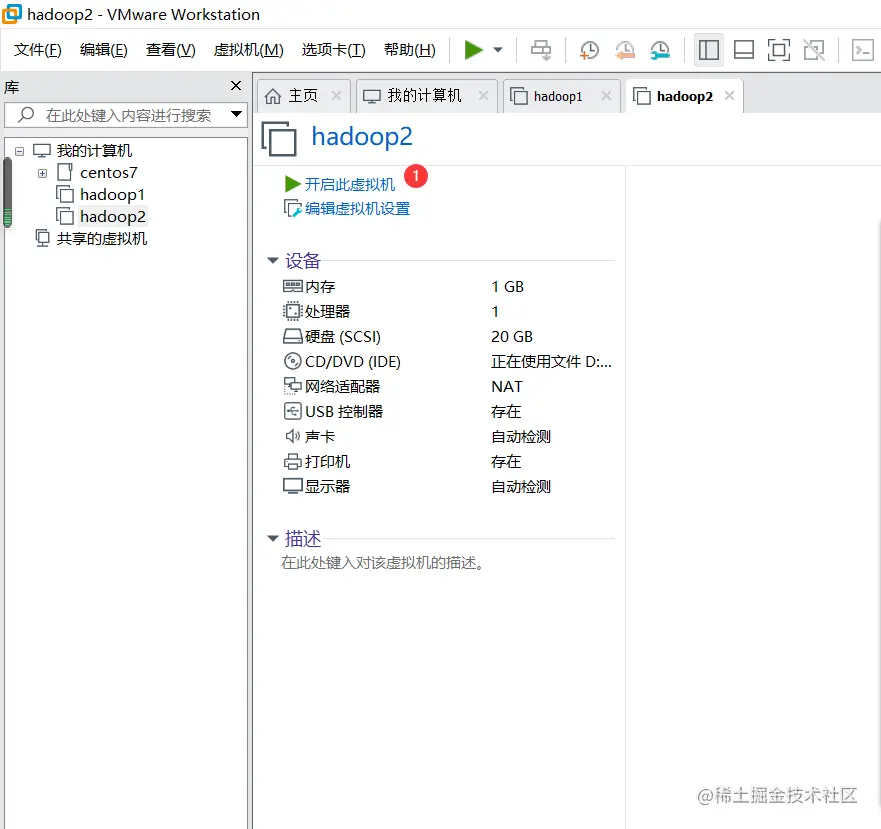881x829 pixels.
Task: Click the 处理器 processor device icon
Action: tap(292, 311)
